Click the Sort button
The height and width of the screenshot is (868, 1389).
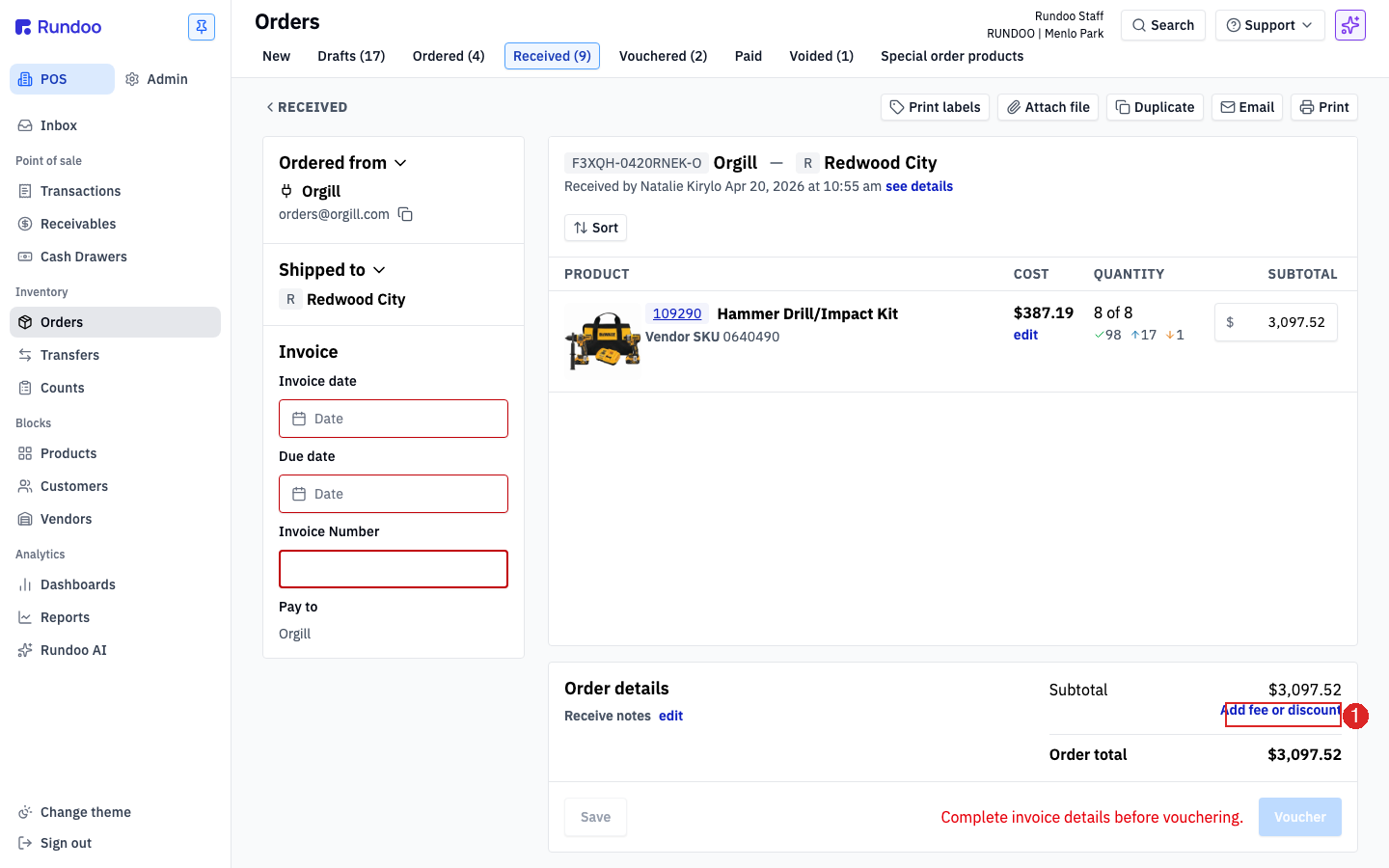(595, 228)
